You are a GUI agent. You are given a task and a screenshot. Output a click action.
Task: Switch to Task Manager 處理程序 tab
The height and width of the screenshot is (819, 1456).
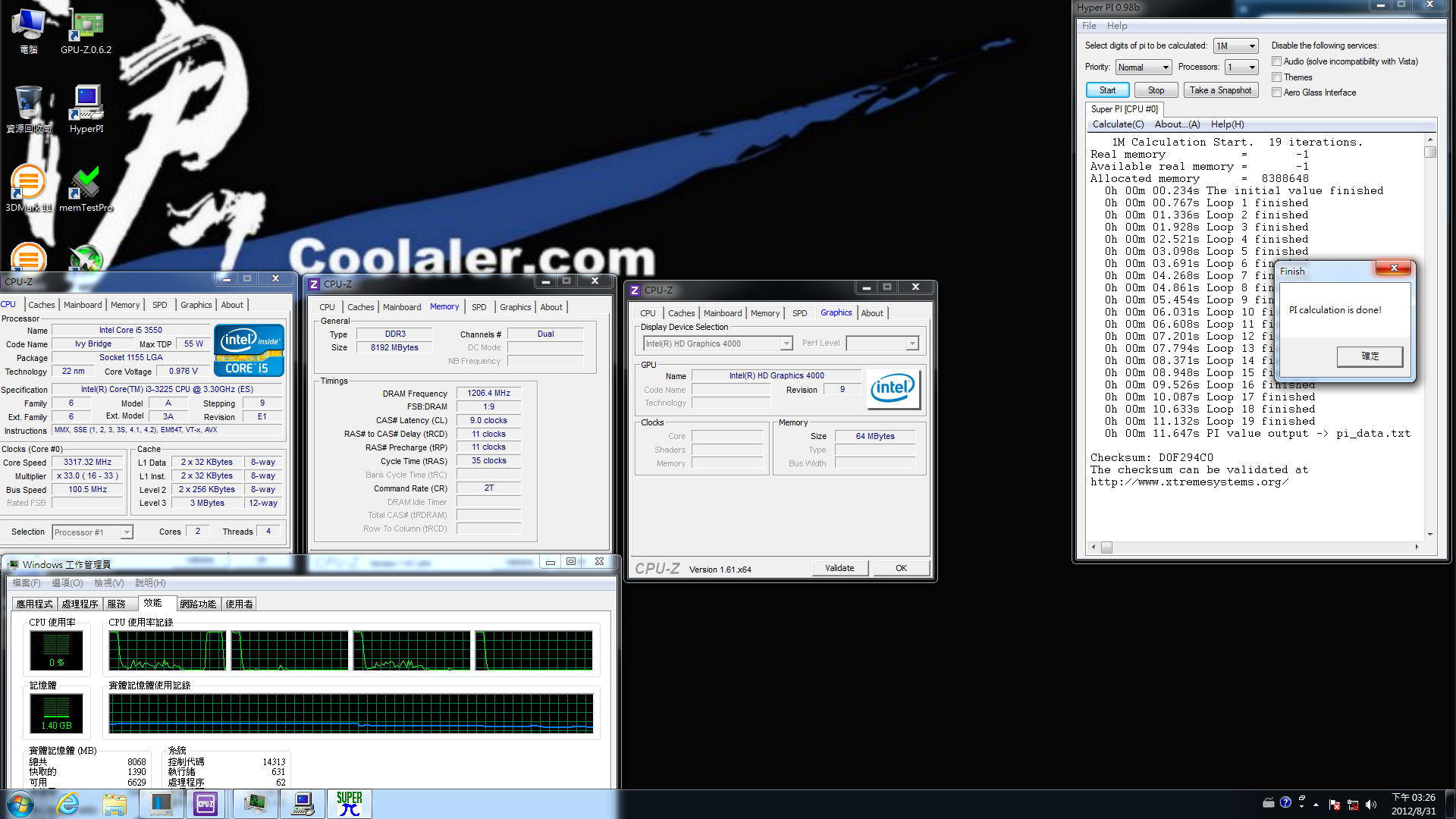click(80, 604)
